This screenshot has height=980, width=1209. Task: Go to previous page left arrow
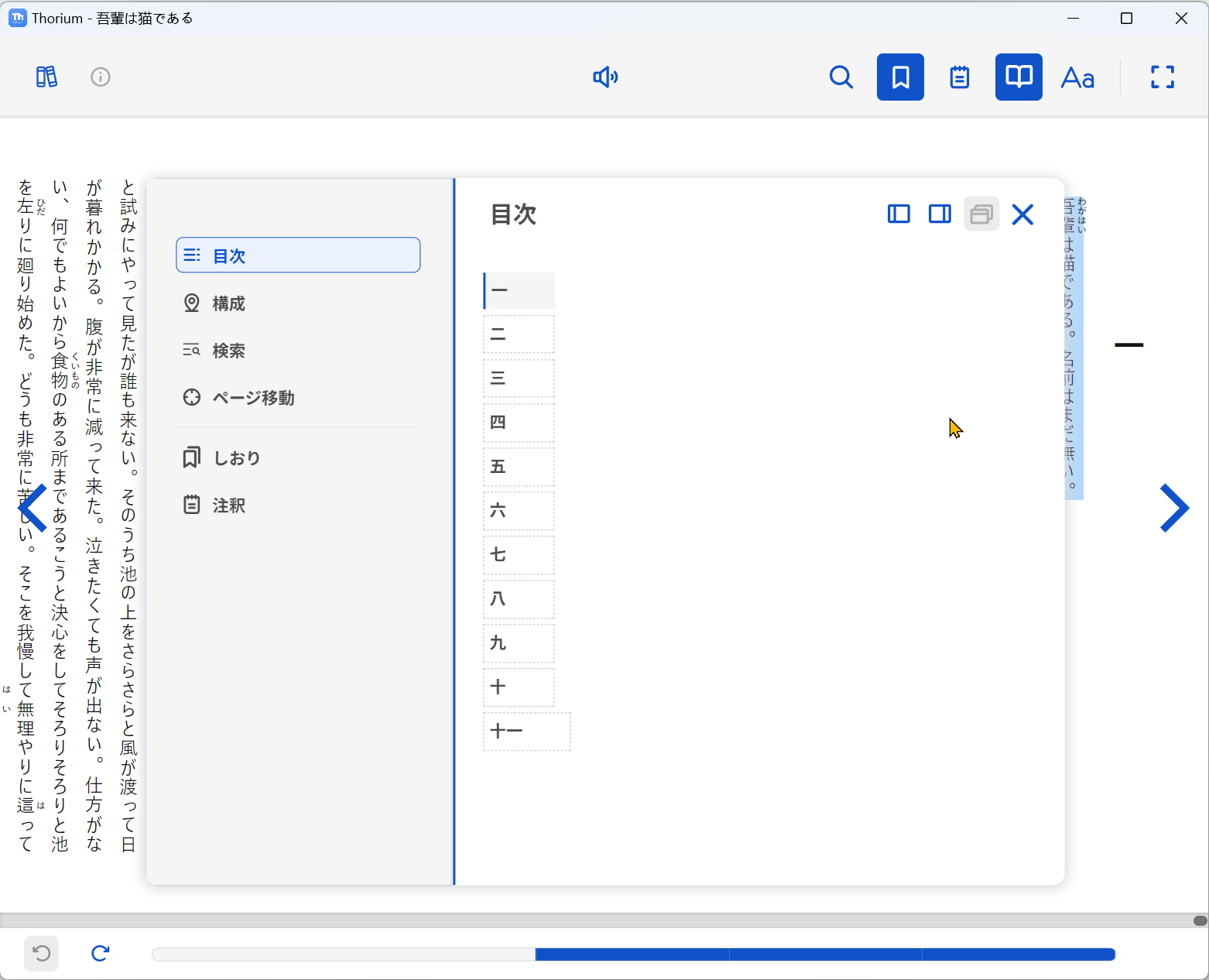pyautogui.click(x=33, y=508)
